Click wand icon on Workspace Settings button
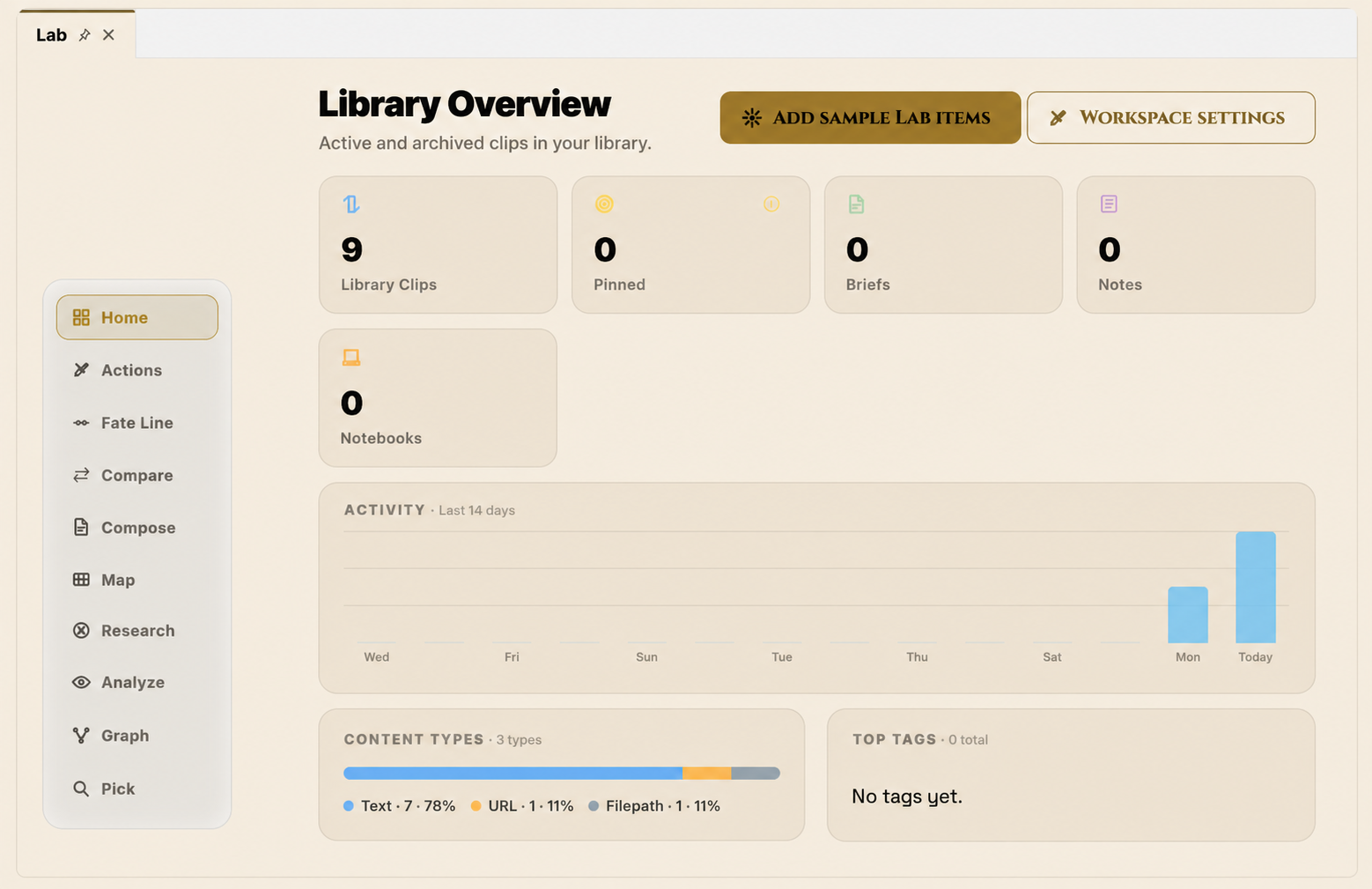Image resolution: width=1372 pixels, height=889 pixels. 1059,118
